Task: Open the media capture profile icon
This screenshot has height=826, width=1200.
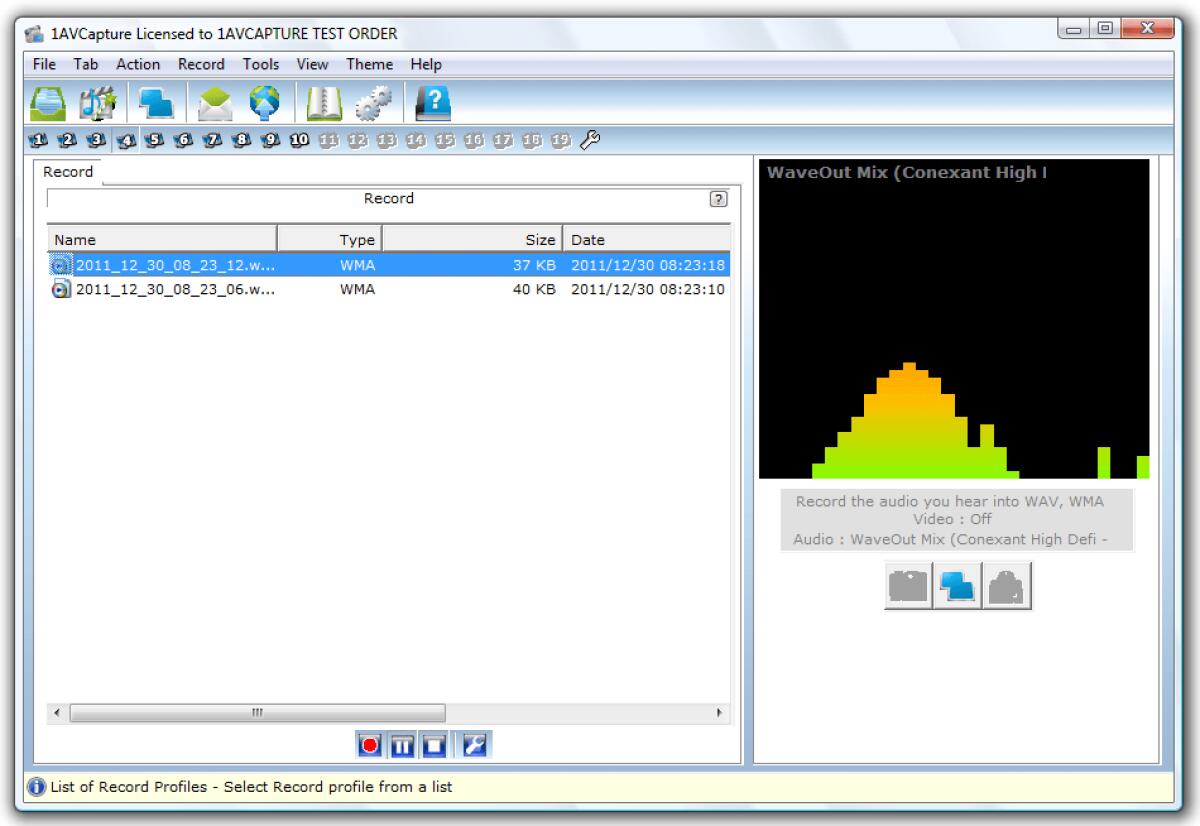Action: coord(96,102)
